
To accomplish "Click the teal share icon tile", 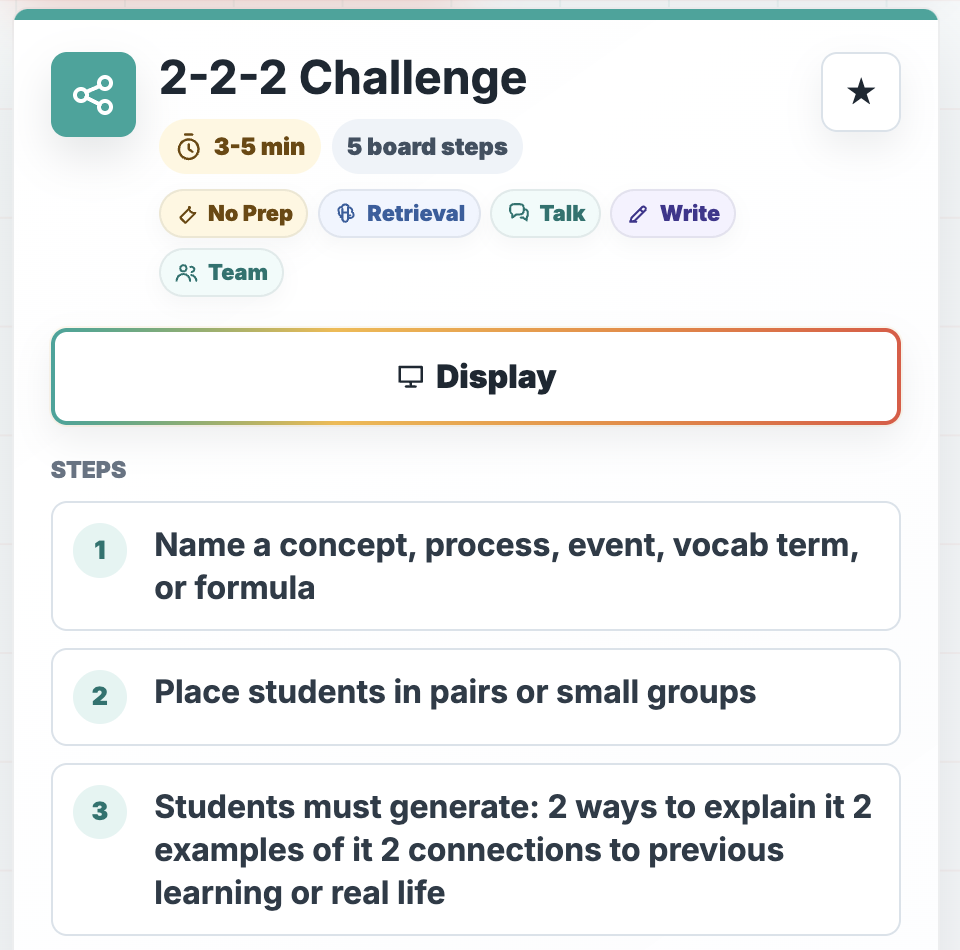I will click(93, 94).
